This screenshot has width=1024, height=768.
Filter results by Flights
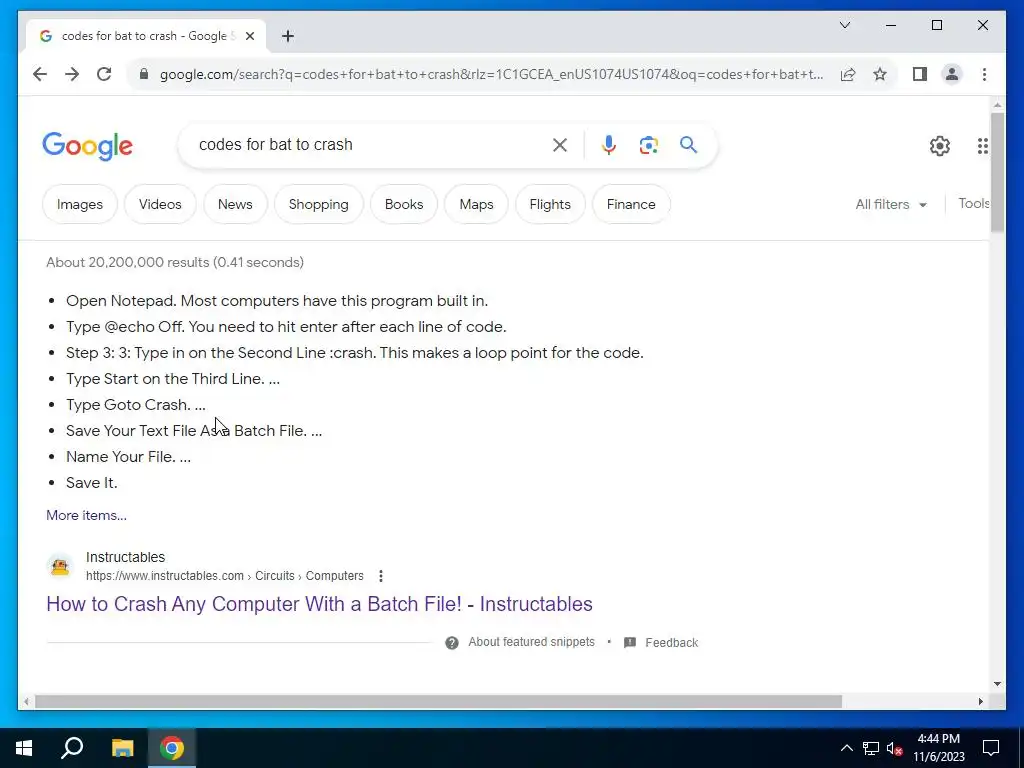click(550, 204)
